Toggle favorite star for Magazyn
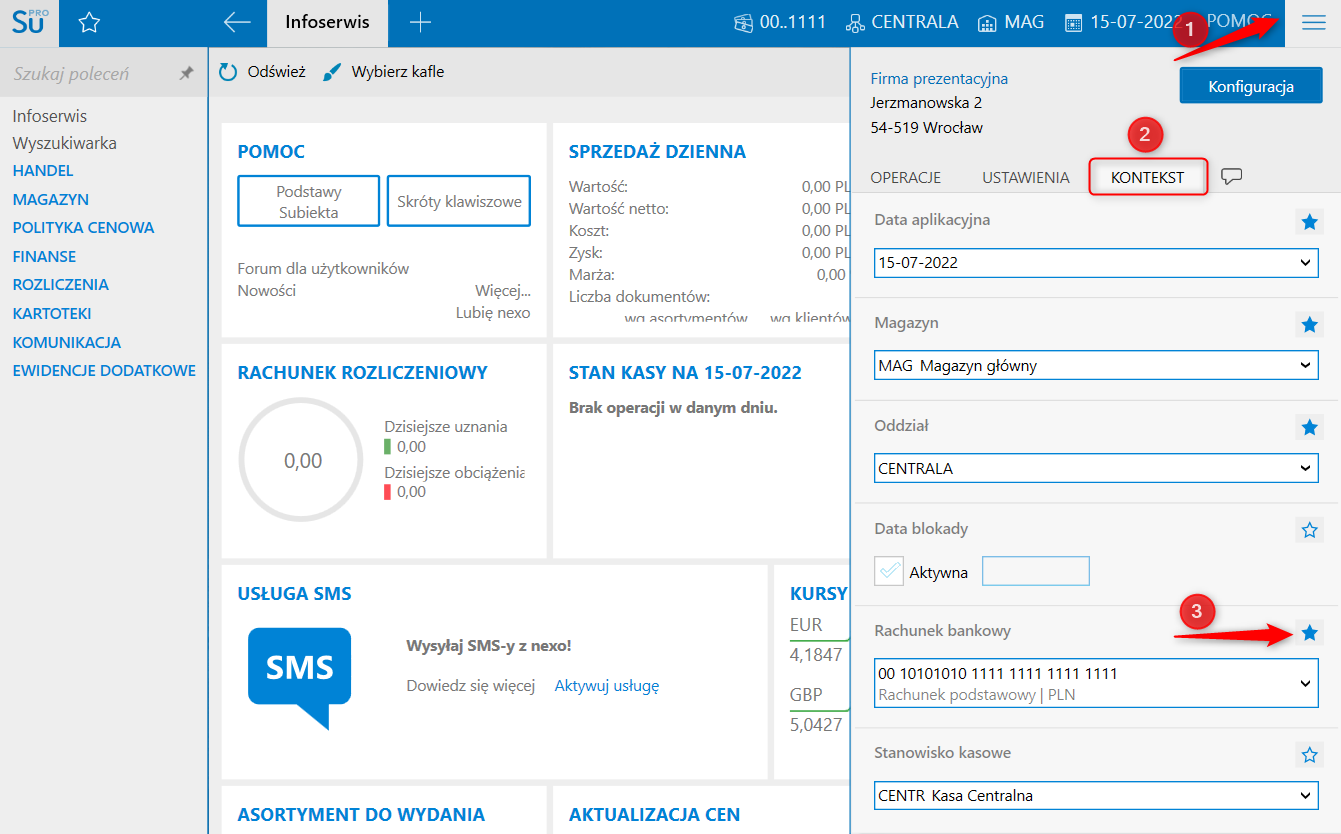This screenshot has width=1341, height=834. pyautogui.click(x=1309, y=324)
